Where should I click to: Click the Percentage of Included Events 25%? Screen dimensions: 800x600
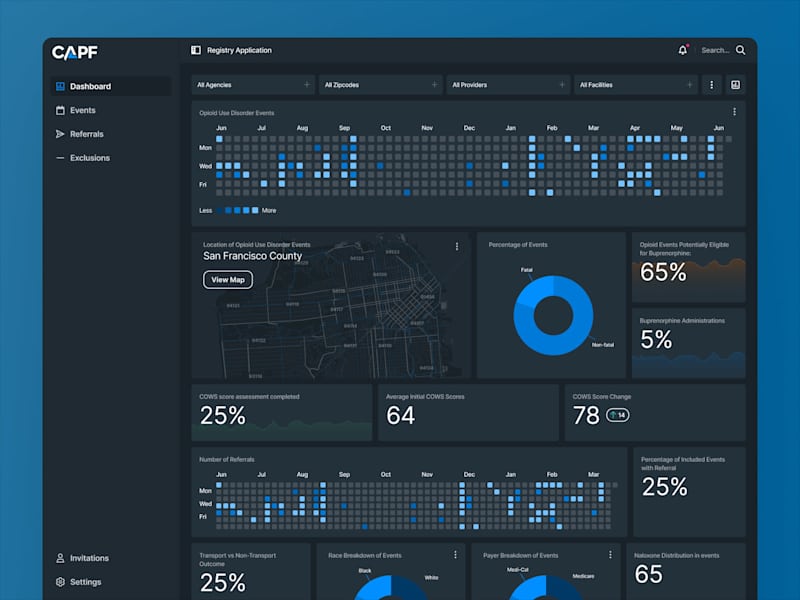665,487
